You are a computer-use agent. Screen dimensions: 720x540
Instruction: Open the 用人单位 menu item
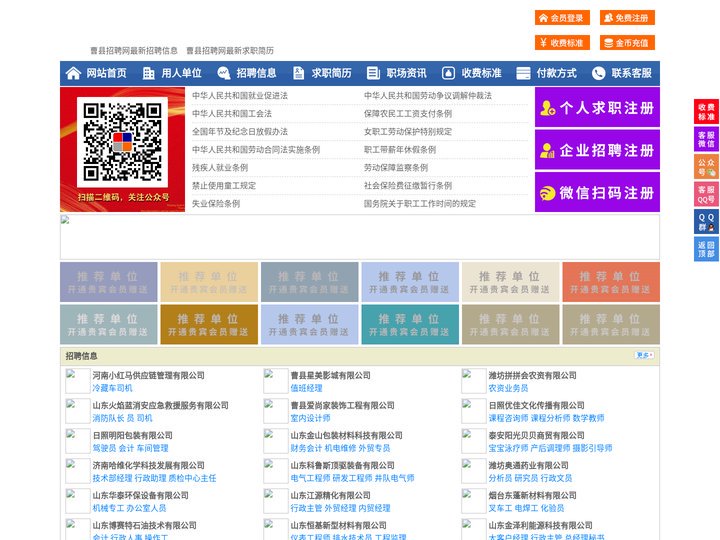pos(181,73)
